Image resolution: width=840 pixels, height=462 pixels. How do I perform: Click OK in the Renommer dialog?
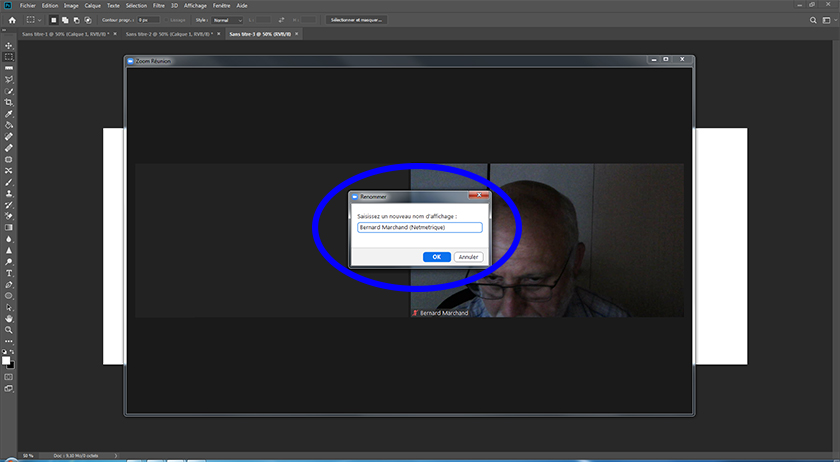click(437, 257)
